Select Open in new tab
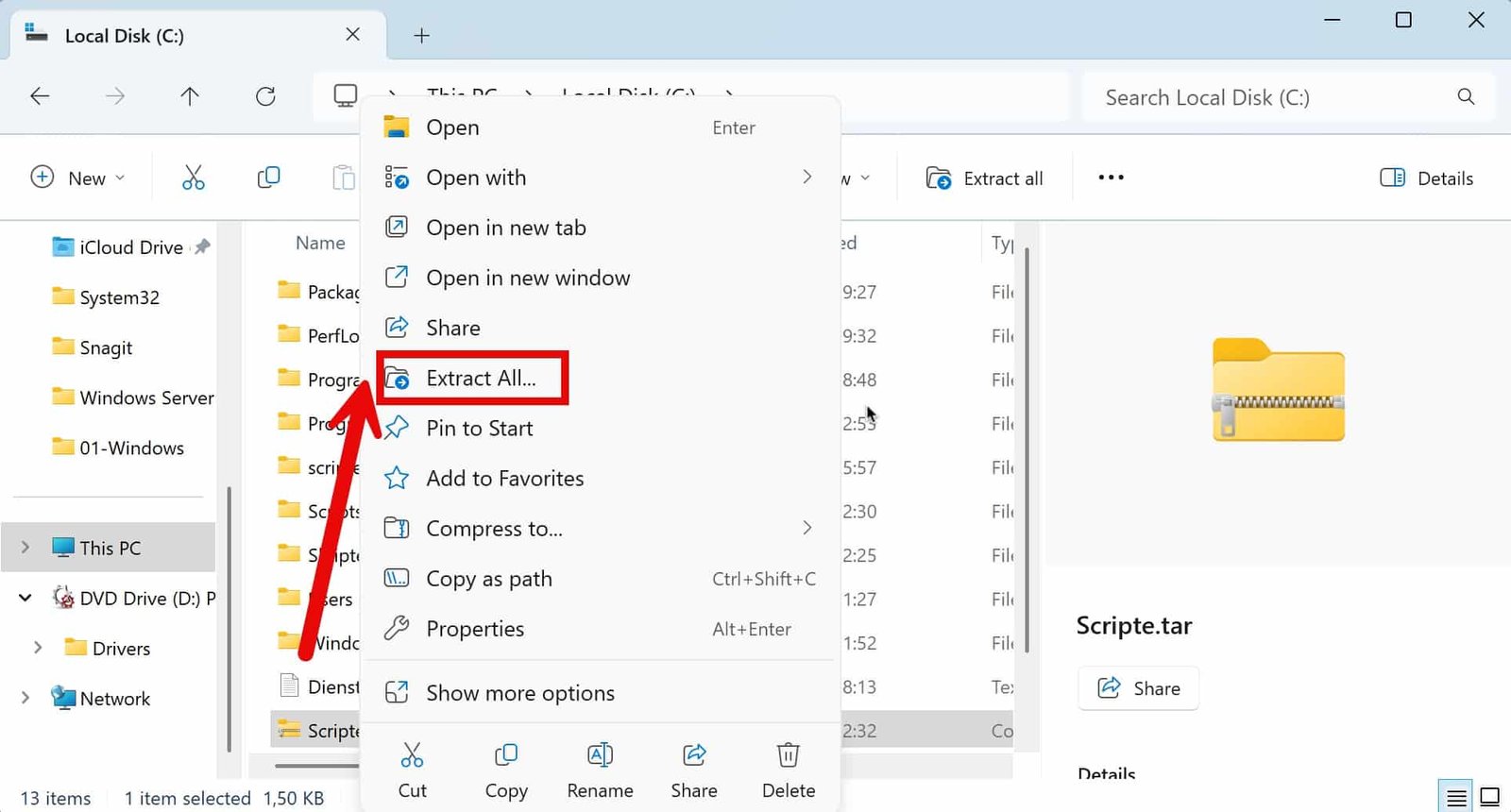The height and width of the screenshot is (812, 1511). pyautogui.click(x=601, y=228)
